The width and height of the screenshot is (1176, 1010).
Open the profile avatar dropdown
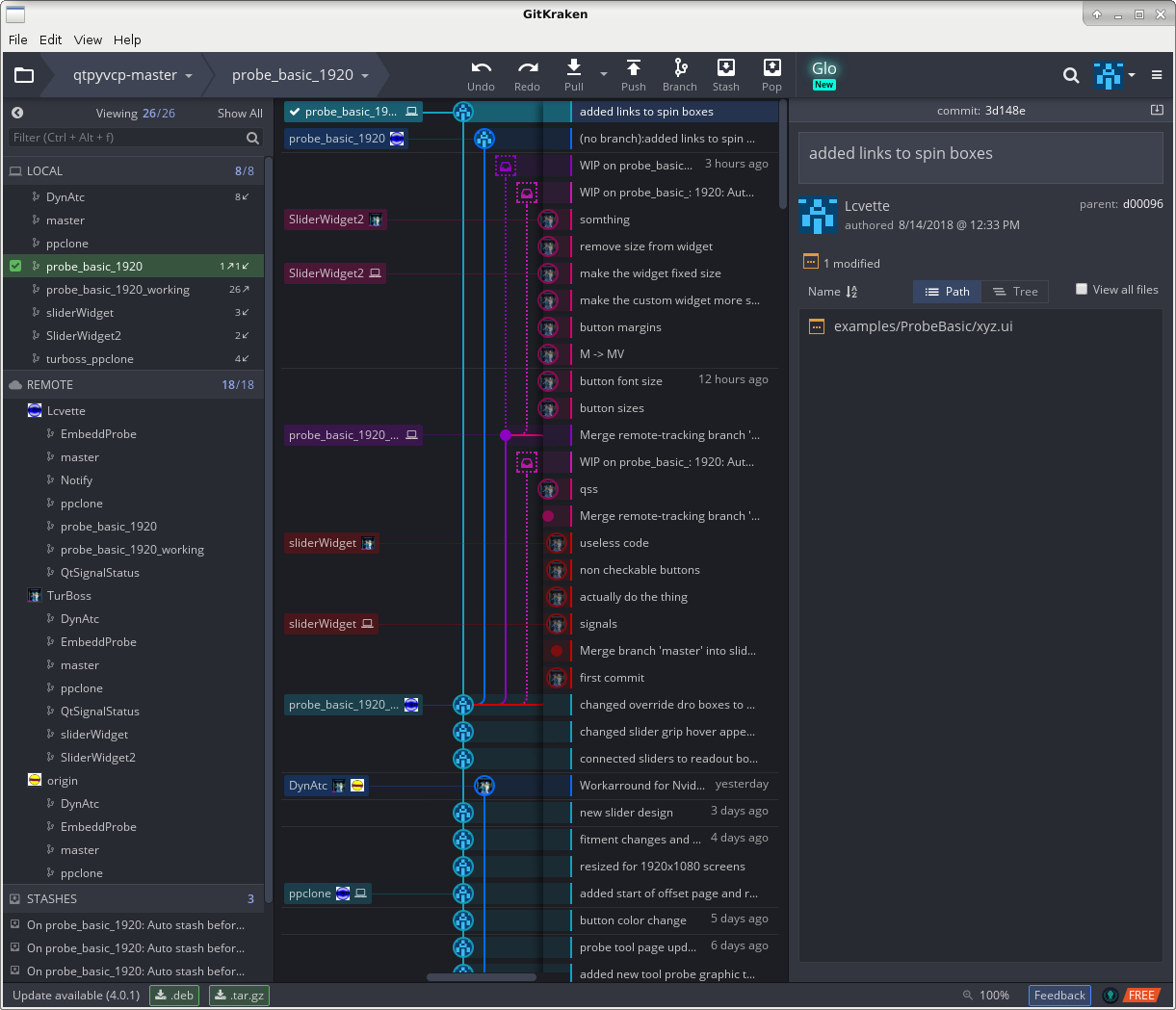pyautogui.click(x=1114, y=75)
